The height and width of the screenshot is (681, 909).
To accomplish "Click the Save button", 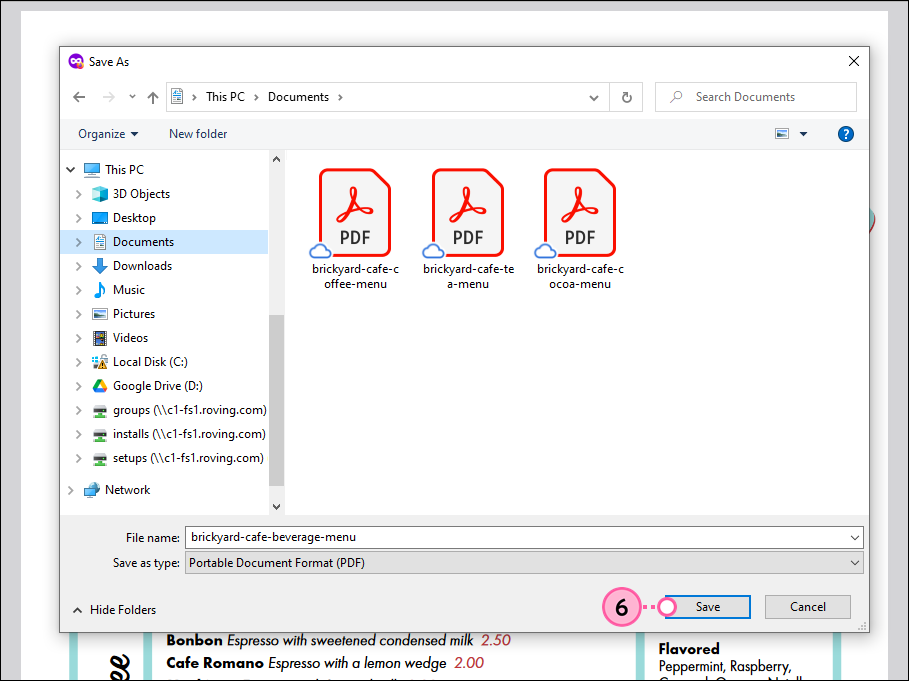I will pyautogui.click(x=707, y=607).
